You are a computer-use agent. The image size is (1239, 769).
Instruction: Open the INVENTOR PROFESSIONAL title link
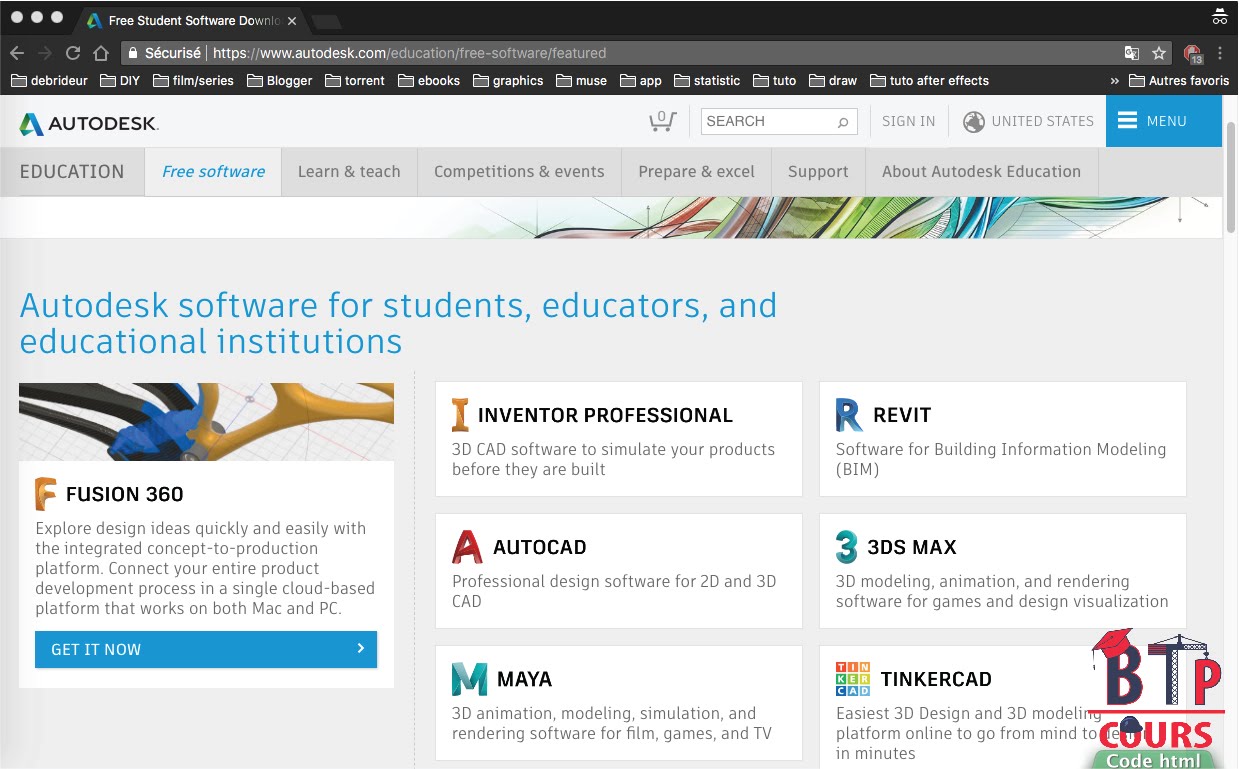click(605, 415)
